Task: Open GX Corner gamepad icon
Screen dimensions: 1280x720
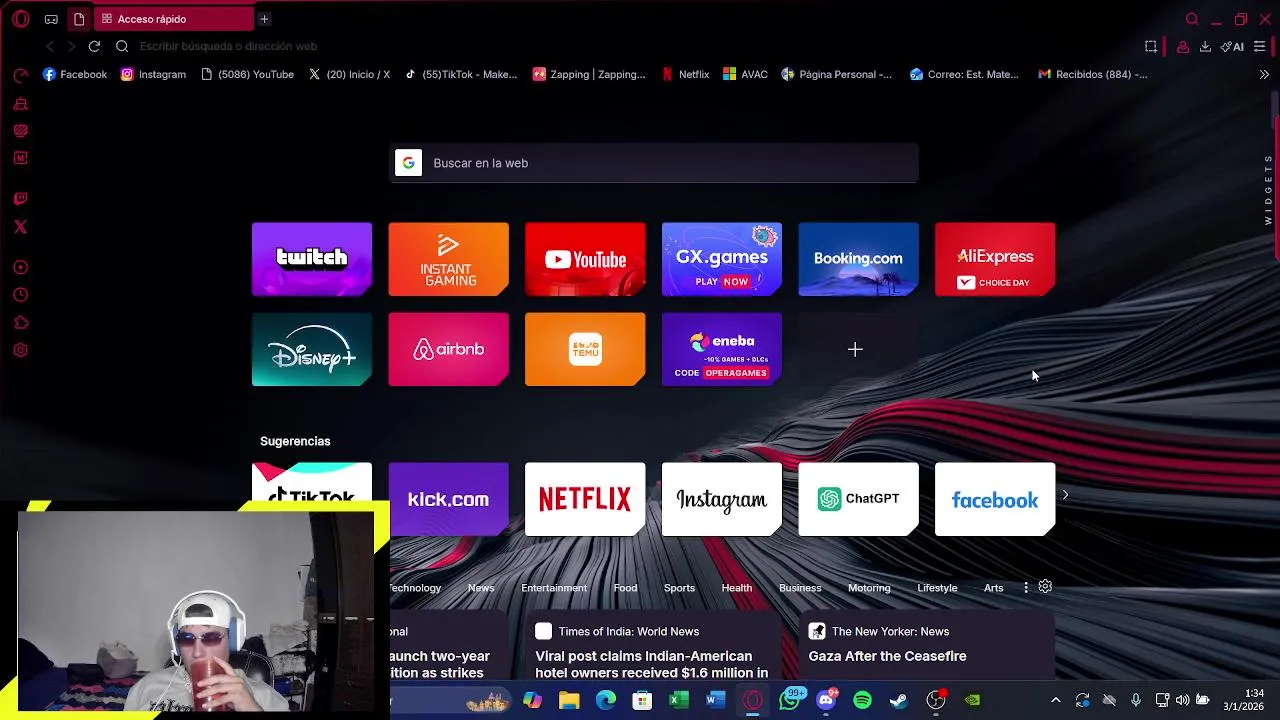Action: [51, 19]
